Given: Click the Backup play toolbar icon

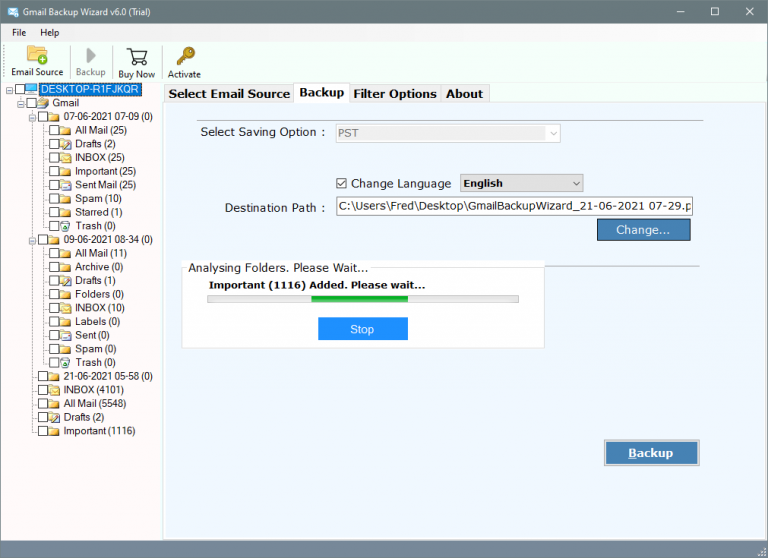Looking at the screenshot, I should [91, 55].
